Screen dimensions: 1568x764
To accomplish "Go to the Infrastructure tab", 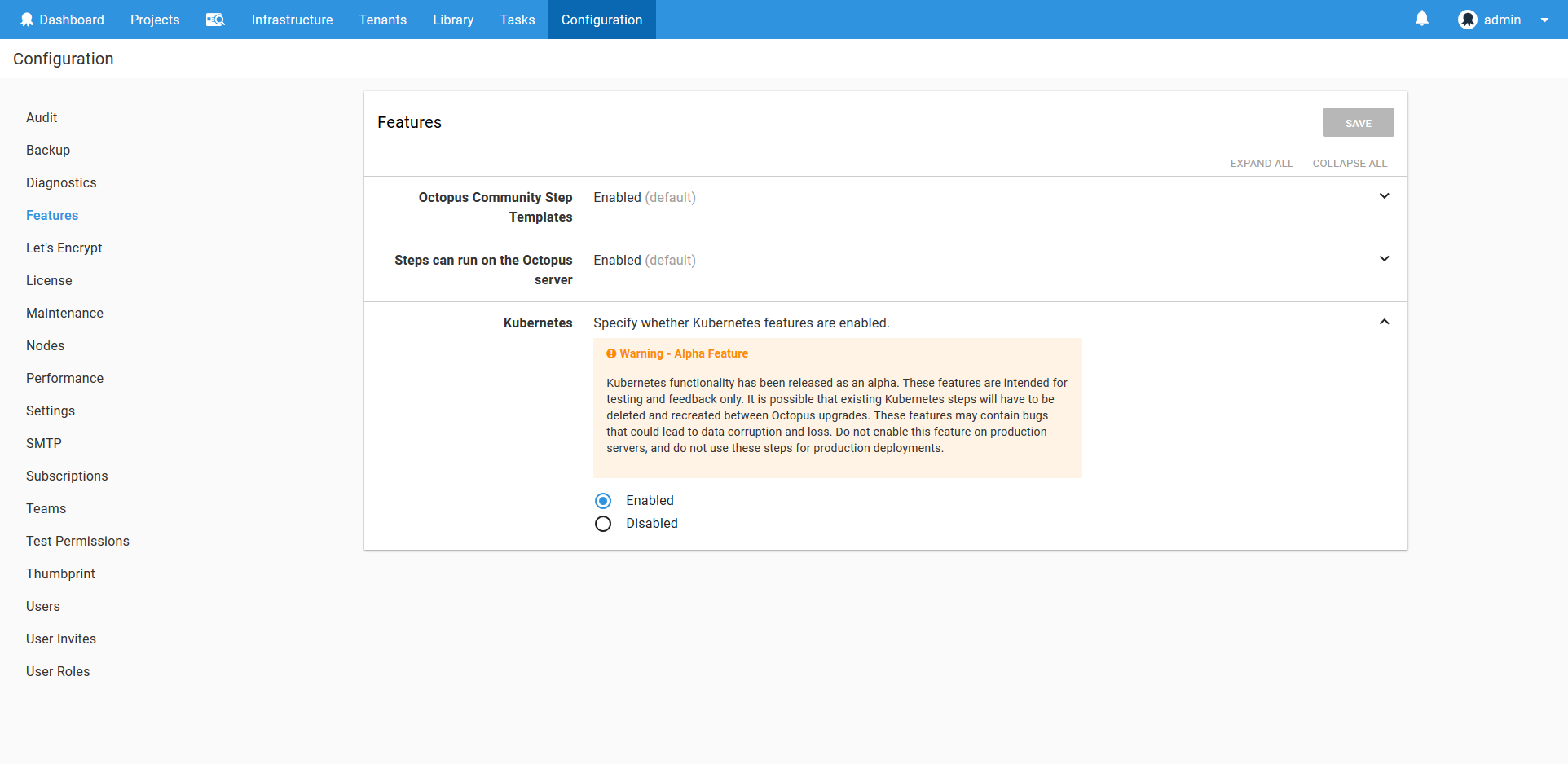I will (x=292, y=20).
